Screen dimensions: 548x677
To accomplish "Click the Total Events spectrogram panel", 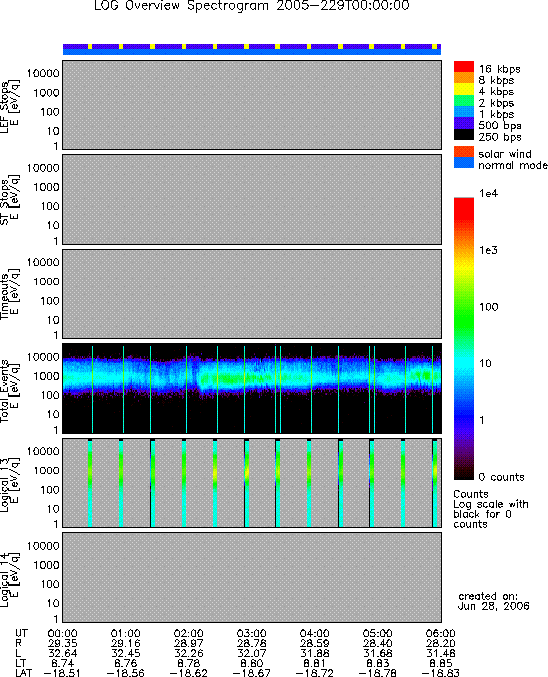I will [252, 389].
